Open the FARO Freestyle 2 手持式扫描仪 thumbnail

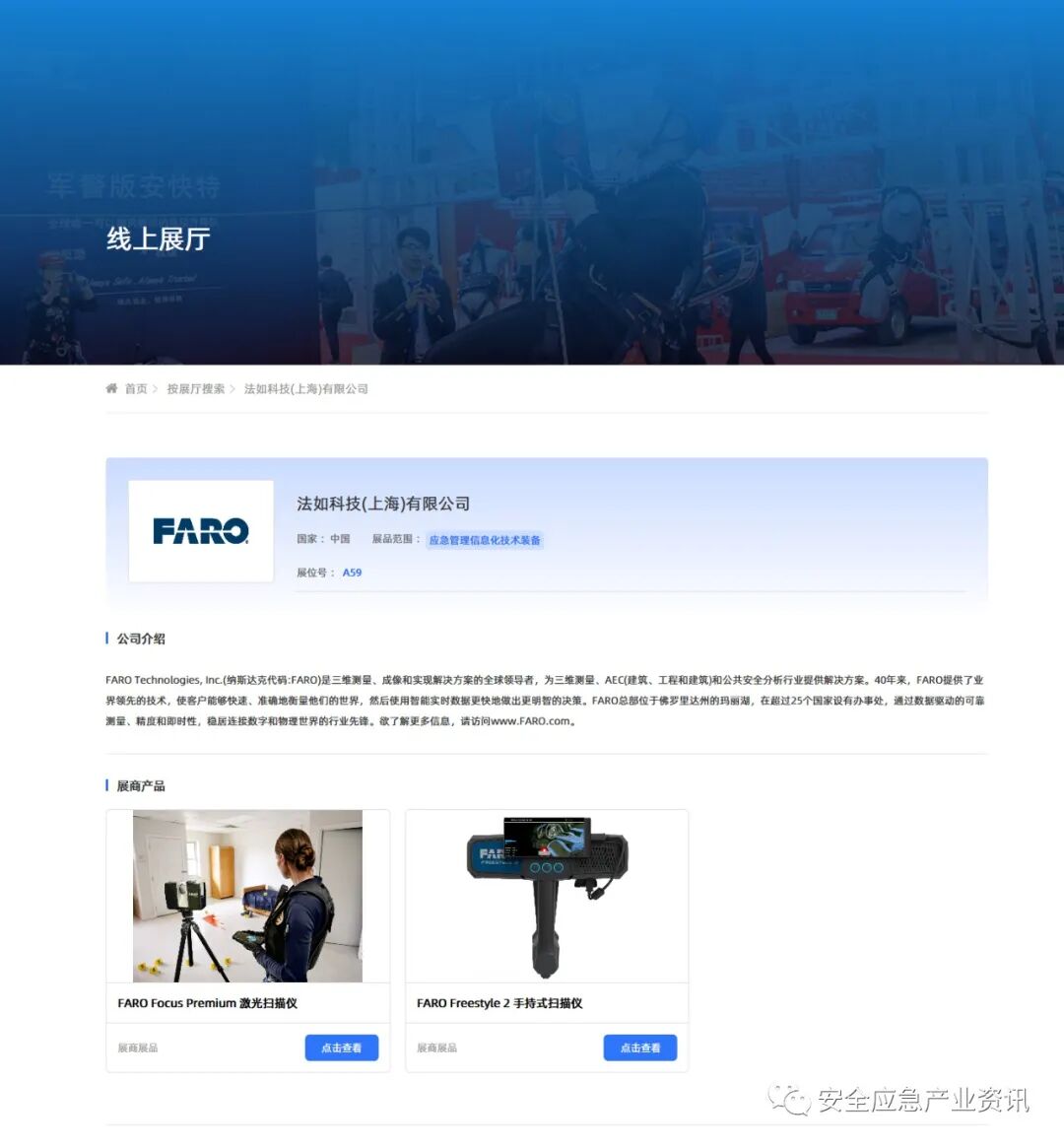click(x=546, y=893)
